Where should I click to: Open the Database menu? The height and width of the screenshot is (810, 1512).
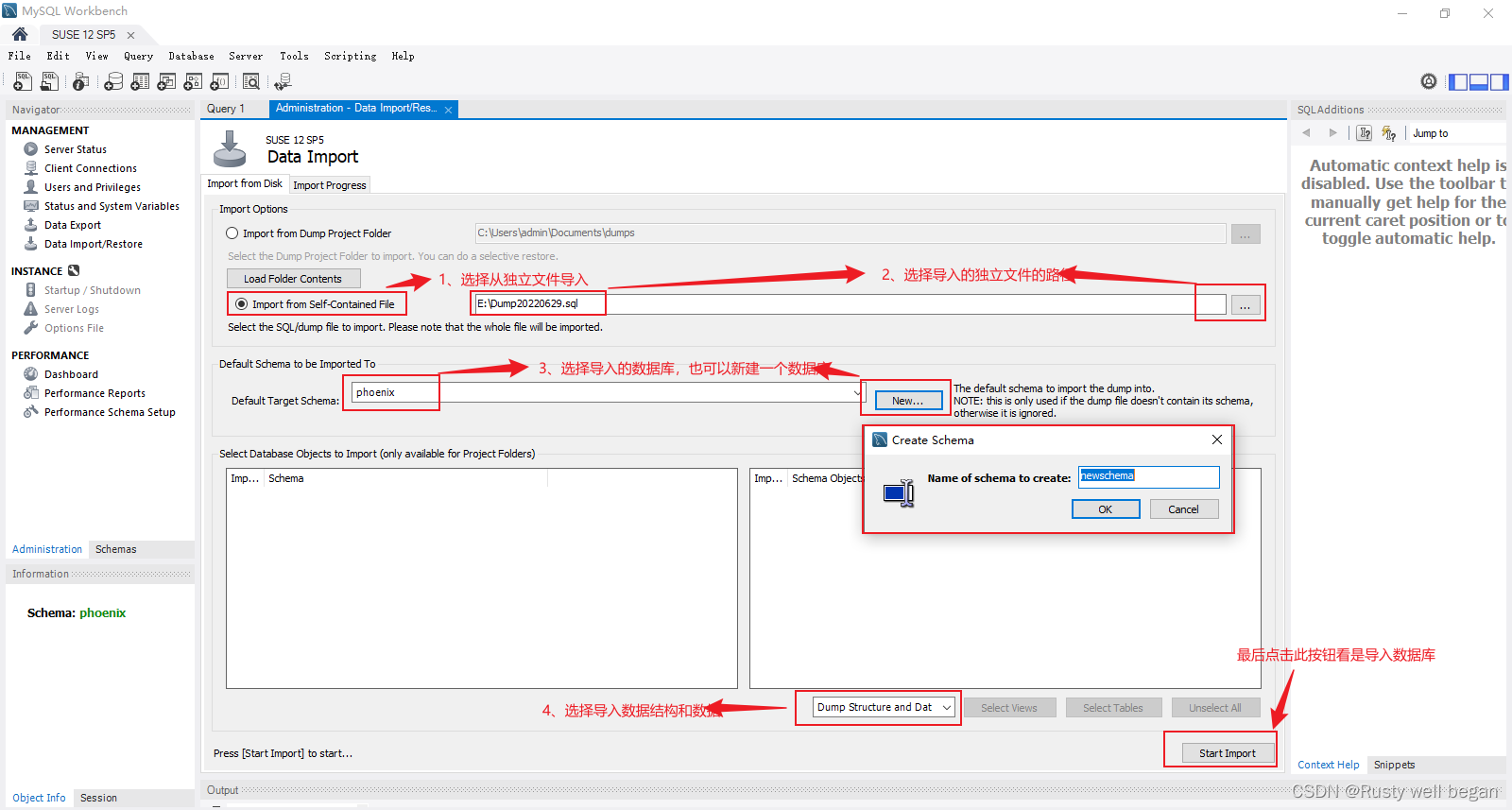(192, 56)
